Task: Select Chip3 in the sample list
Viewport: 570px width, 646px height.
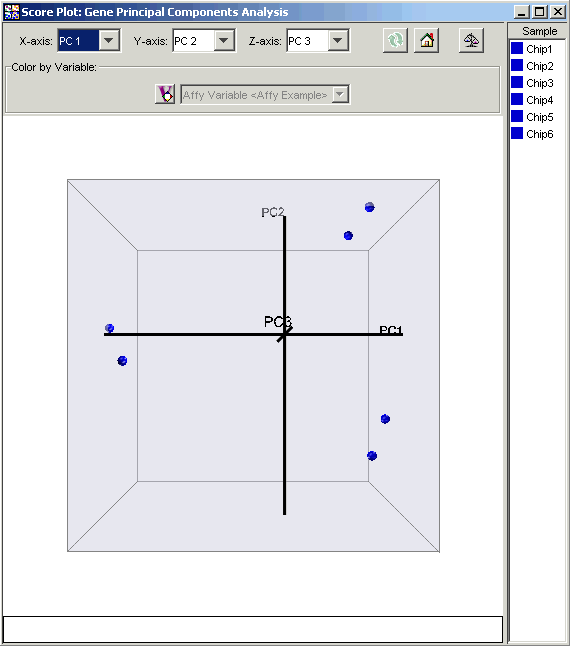Action: click(x=540, y=83)
